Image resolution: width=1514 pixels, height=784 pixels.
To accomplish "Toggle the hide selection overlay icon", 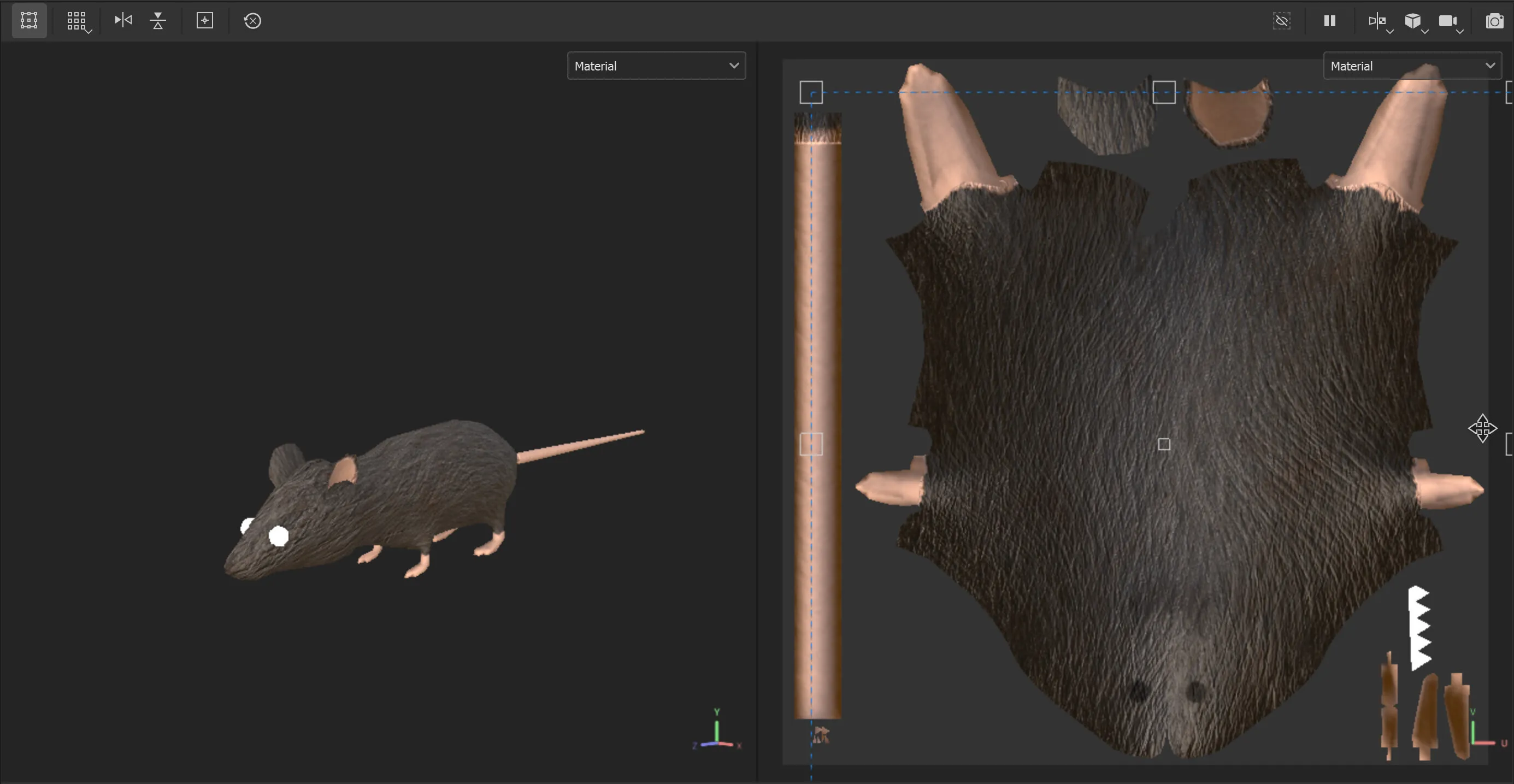I will (x=1281, y=21).
